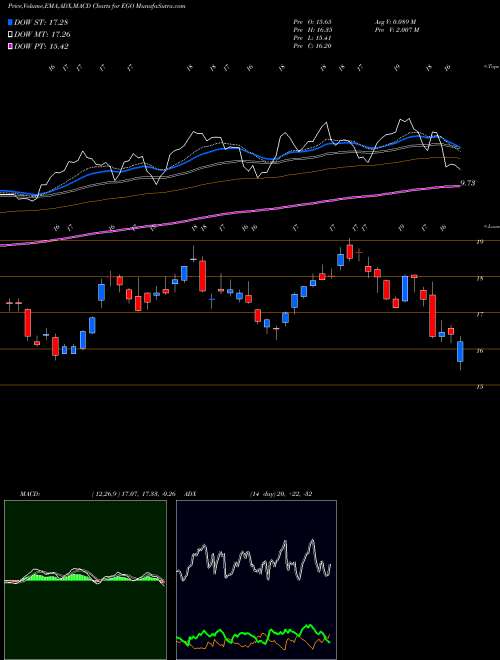Click the MACD (12,26,9) values text
This screenshot has width=500, height=660.
132,493
